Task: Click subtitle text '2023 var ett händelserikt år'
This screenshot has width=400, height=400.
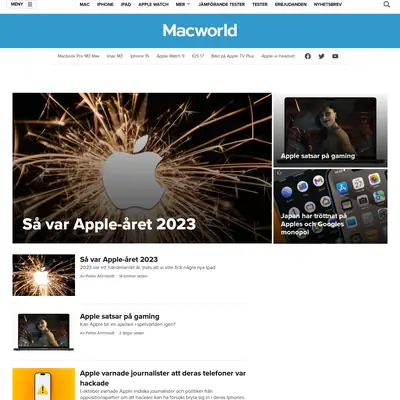Action: (x=148, y=267)
